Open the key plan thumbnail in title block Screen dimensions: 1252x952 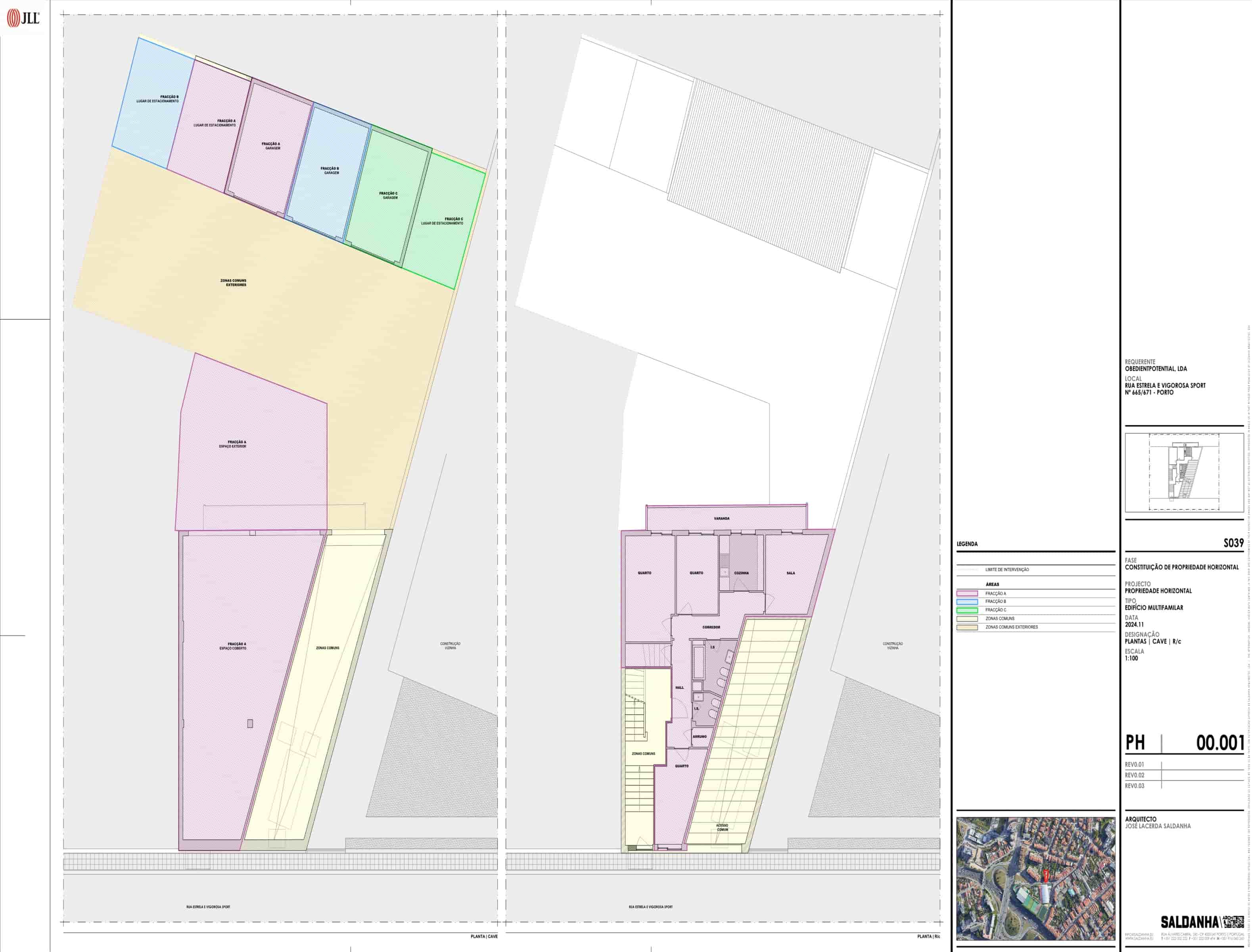[1184, 472]
